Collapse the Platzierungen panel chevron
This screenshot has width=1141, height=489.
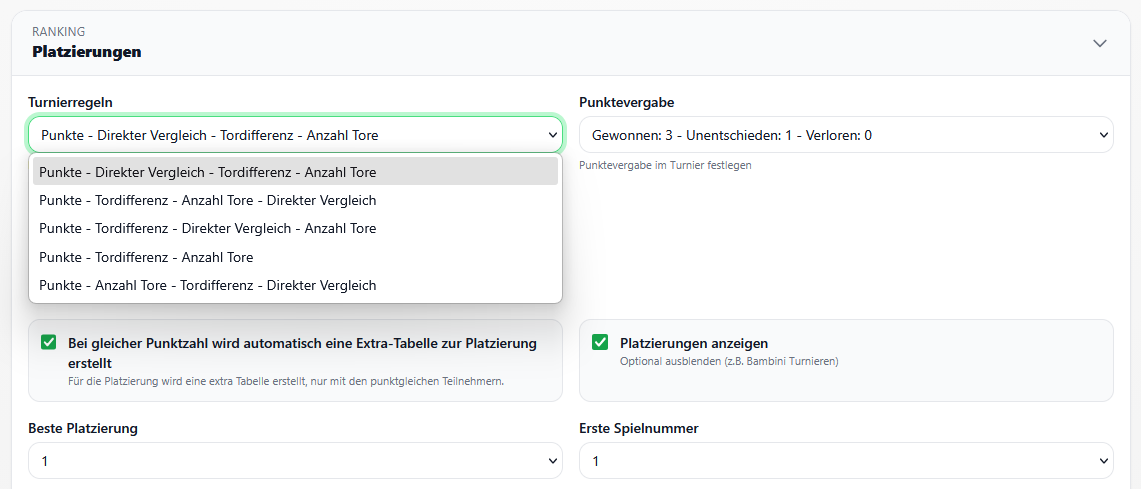1100,43
